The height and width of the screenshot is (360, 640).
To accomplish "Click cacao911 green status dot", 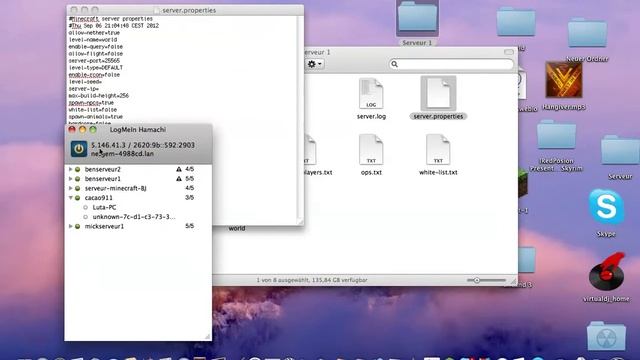I will 78,198.
